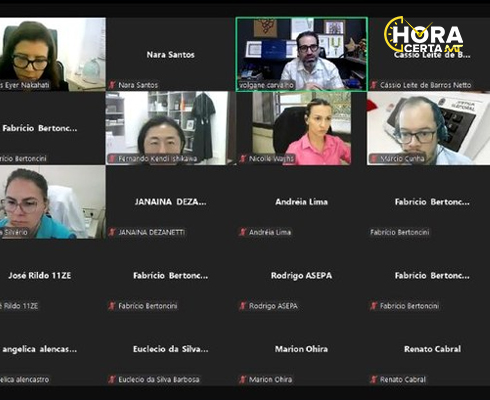This screenshot has height=400, width=490.
Task: Click the small 'alencastro' name label
Action: pos(32,379)
